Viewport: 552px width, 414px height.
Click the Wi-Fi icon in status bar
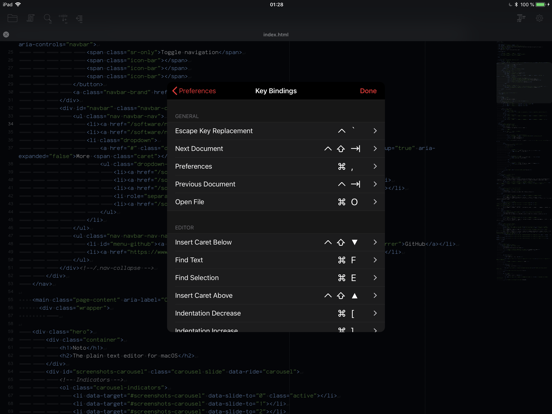tap(18, 4)
